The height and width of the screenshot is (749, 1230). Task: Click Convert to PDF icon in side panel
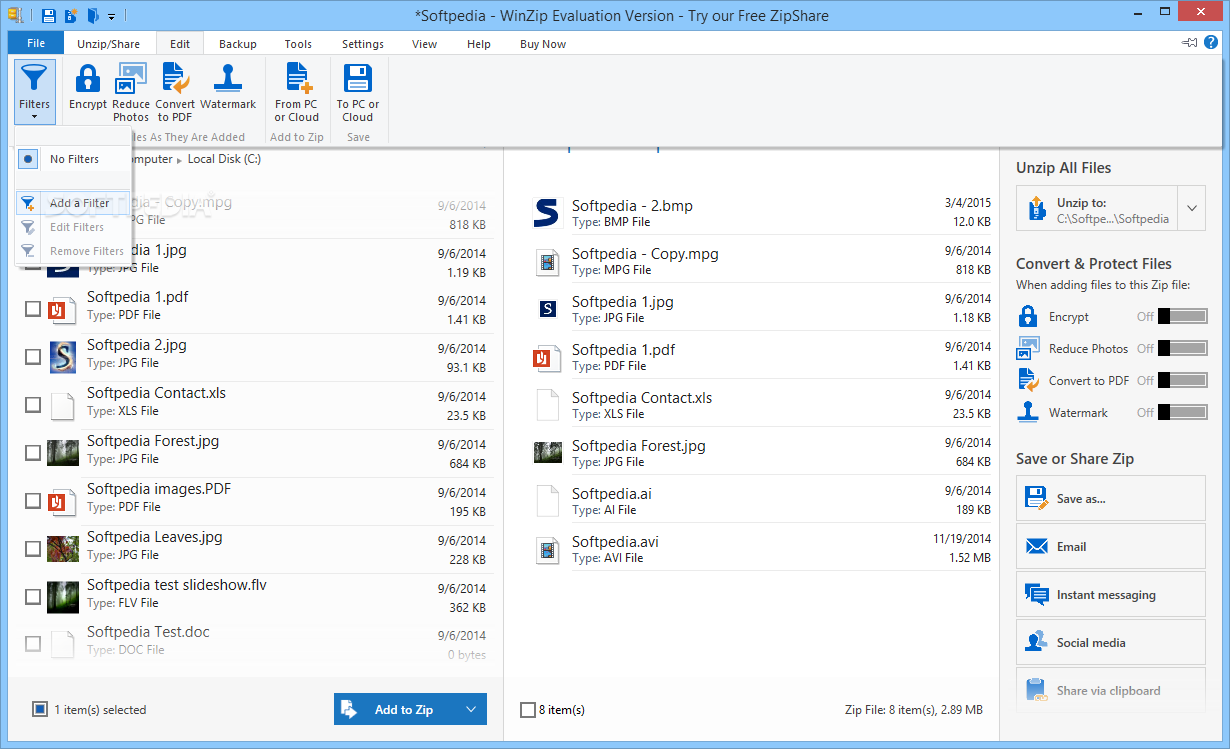coord(1028,380)
